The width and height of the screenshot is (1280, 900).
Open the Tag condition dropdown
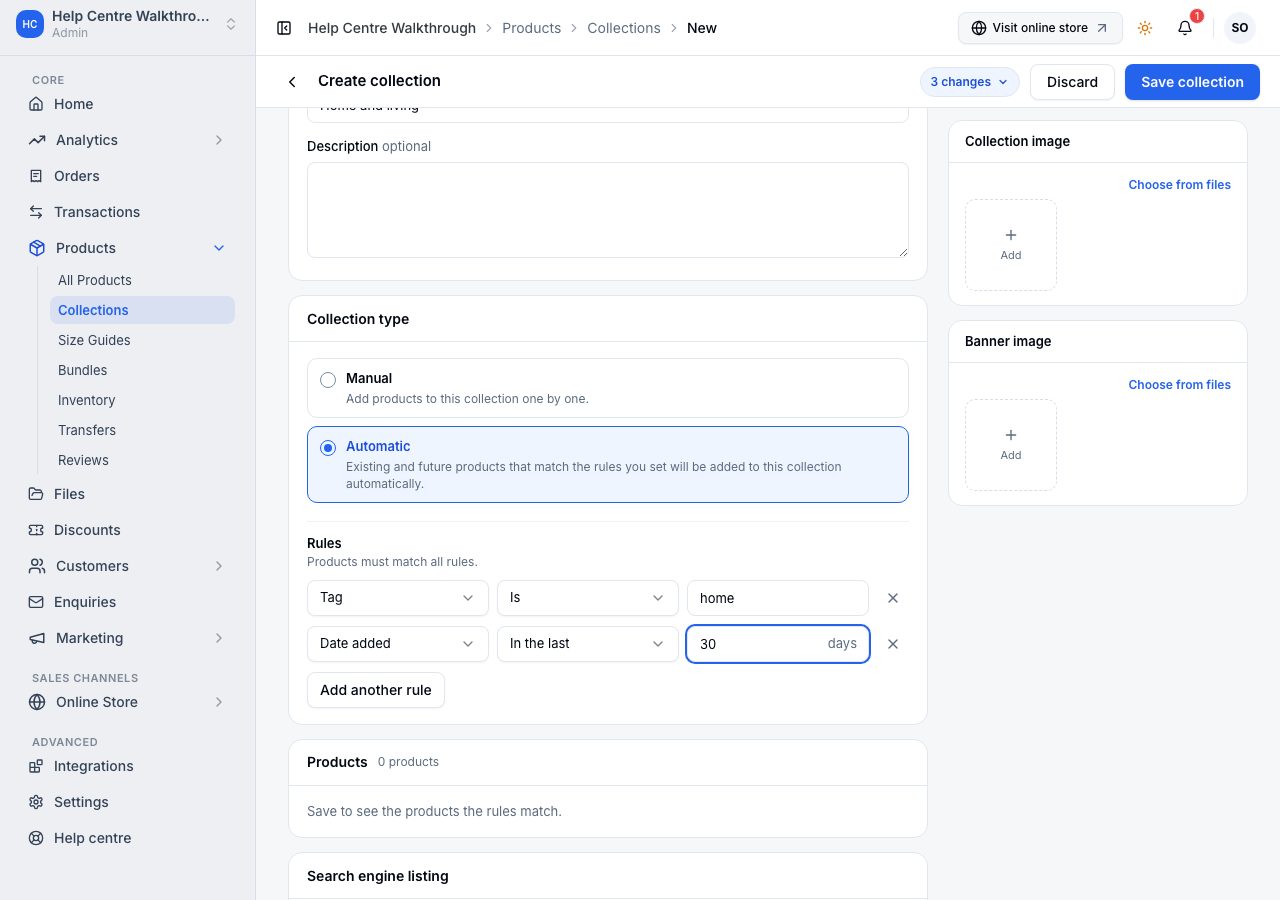tap(398, 598)
